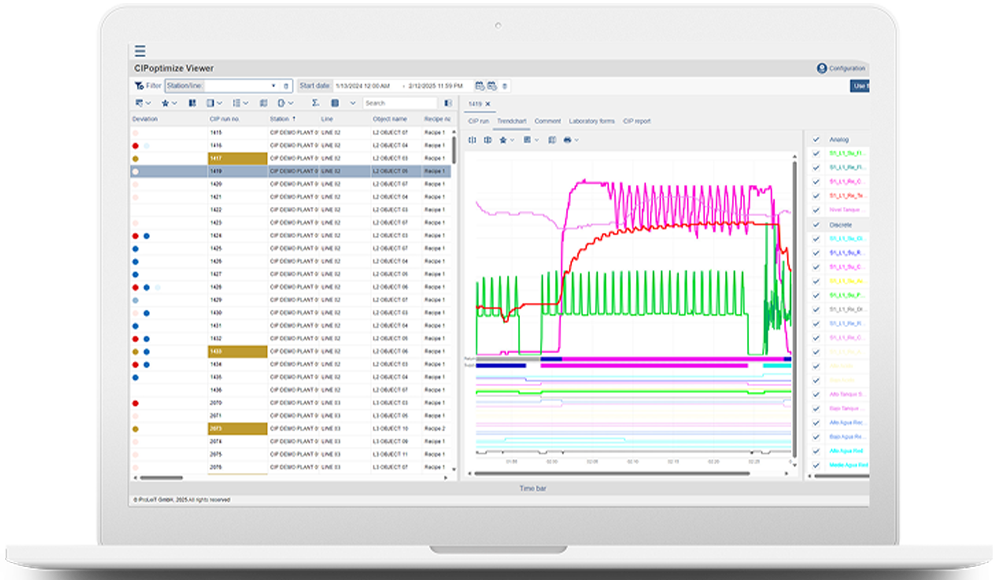Select CIP run 1417 in the list

[237, 158]
